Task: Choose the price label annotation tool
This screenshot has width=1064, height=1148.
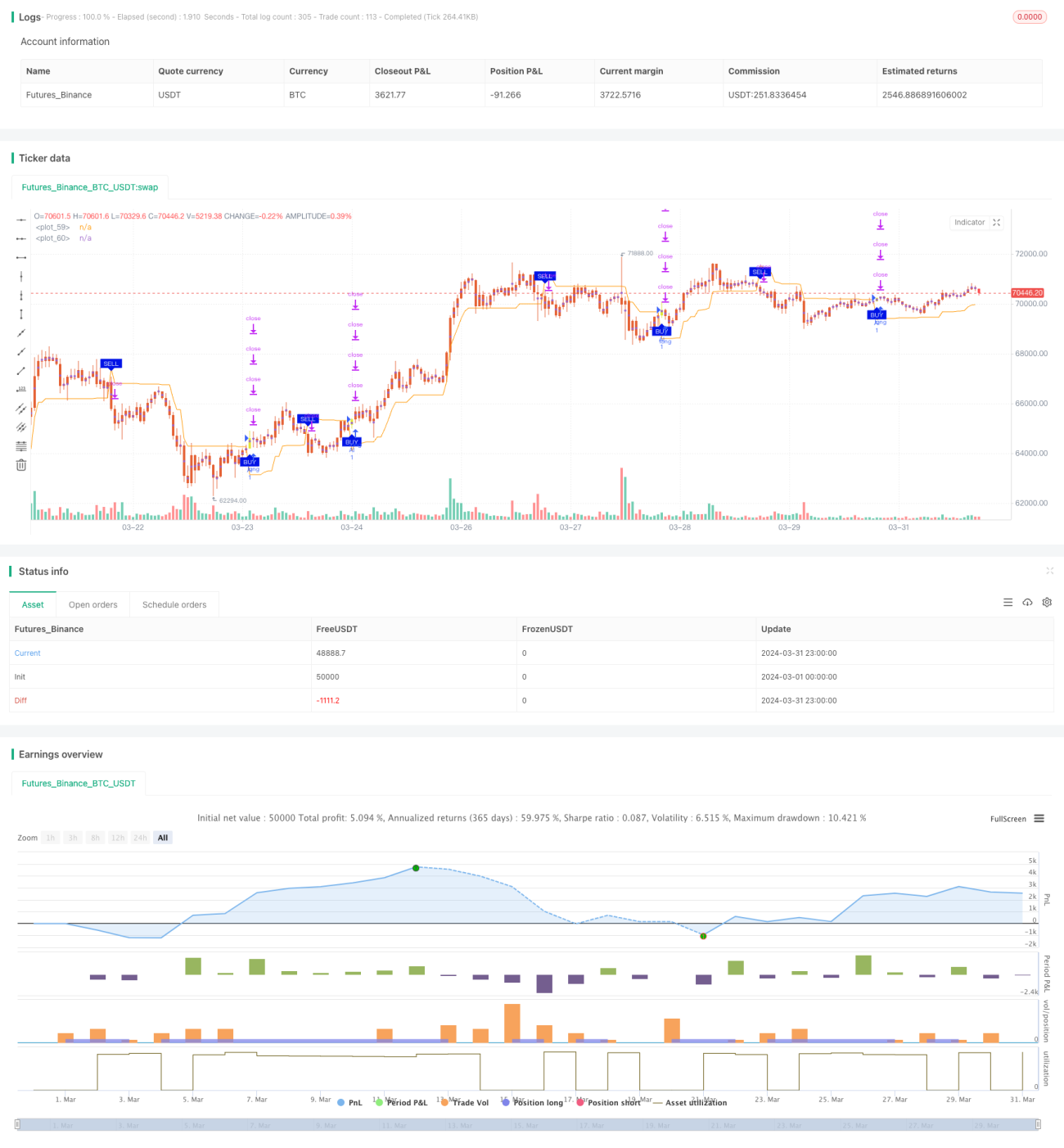Action: point(21,389)
